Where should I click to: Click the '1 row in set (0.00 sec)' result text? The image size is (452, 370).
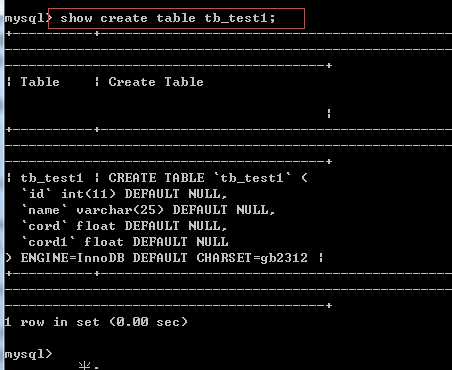click(x=96, y=322)
